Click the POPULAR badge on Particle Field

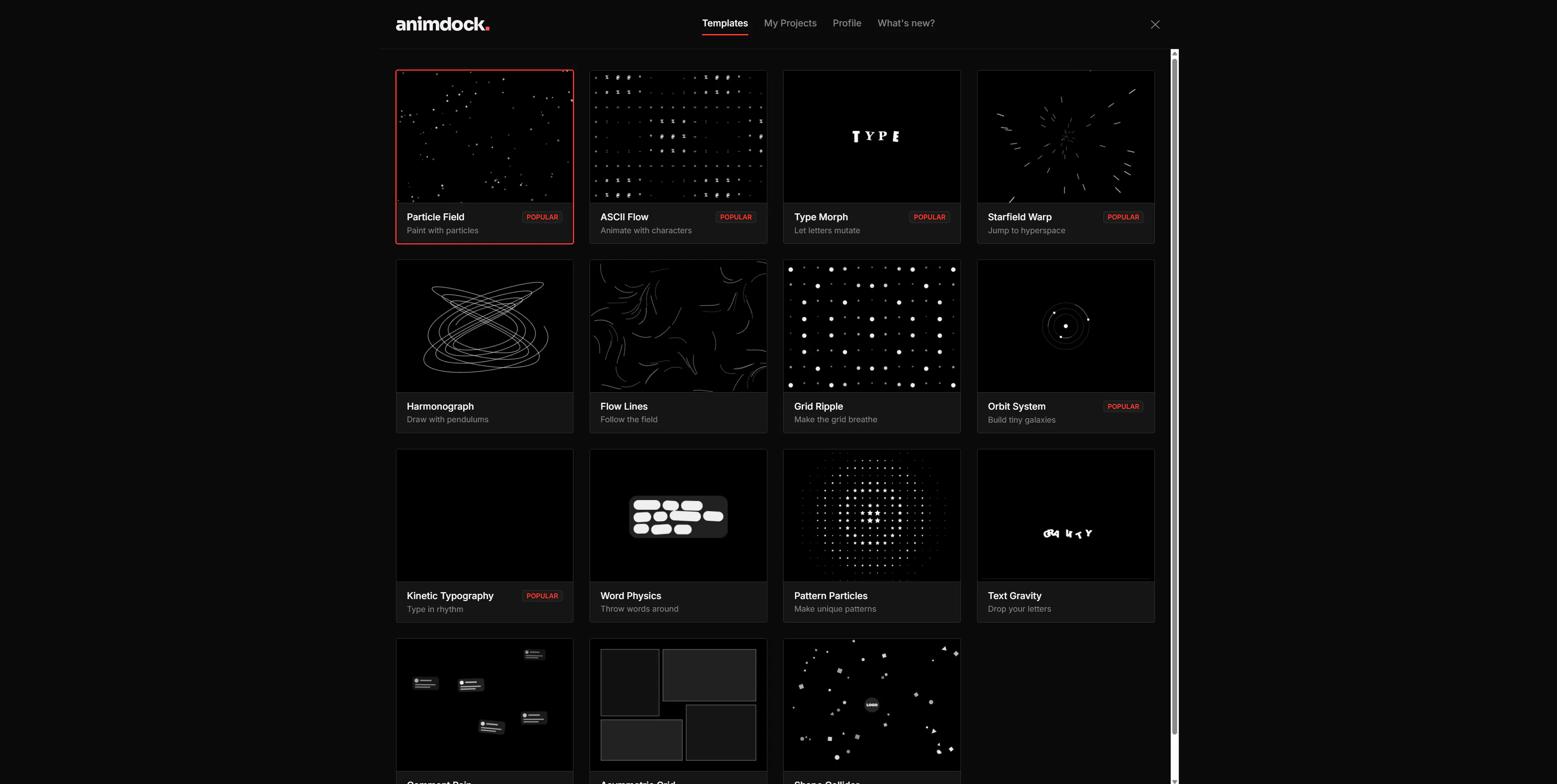click(542, 217)
